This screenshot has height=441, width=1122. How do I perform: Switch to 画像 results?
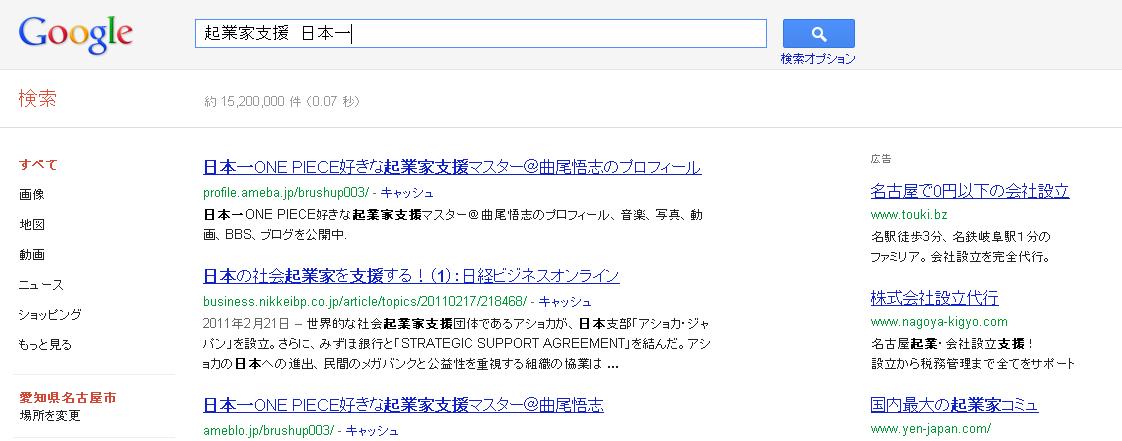pos(31,195)
